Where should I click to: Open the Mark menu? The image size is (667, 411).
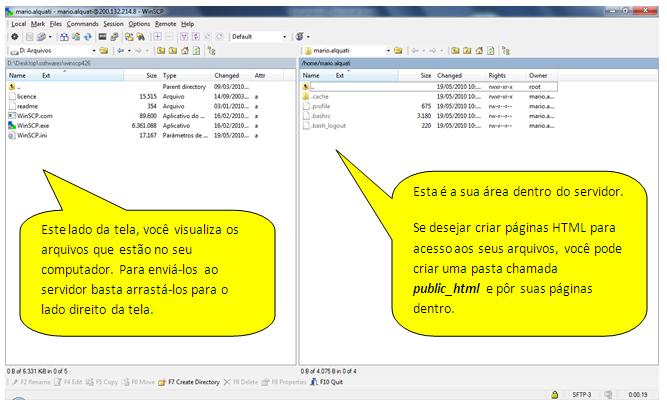tap(38, 24)
